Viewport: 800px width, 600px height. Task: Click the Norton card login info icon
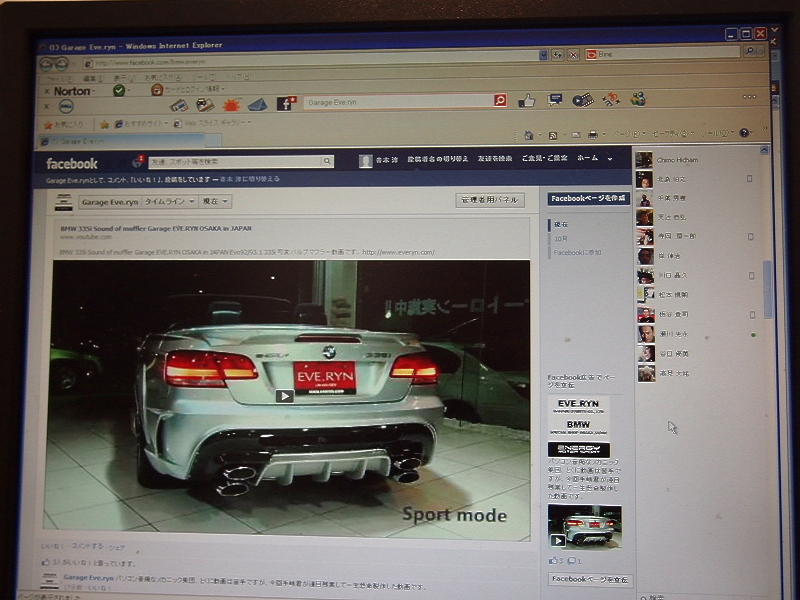click(x=157, y=90)
